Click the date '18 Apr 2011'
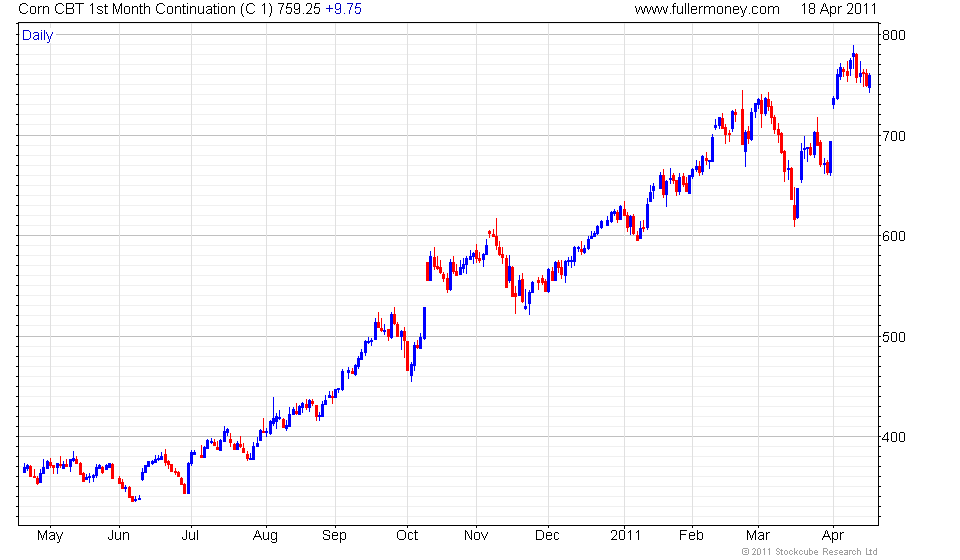Viewport: 960px width, 560px height. [839, 9]
